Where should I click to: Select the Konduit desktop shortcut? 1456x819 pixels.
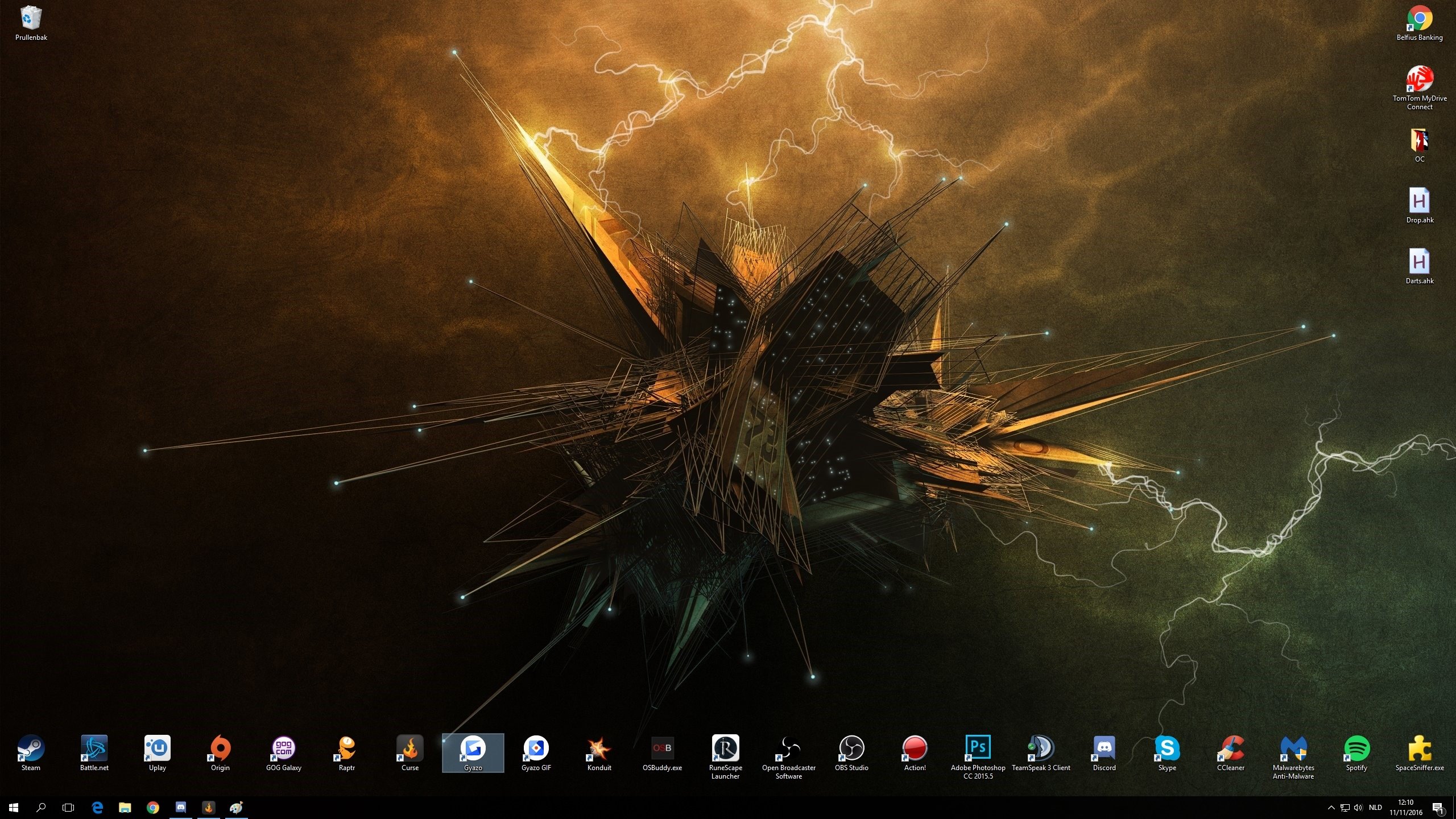tap(599, 753)
